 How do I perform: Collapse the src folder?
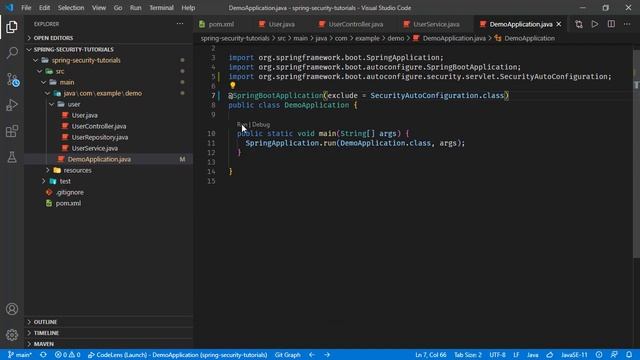pyautogui.click(x=40, y=71)
